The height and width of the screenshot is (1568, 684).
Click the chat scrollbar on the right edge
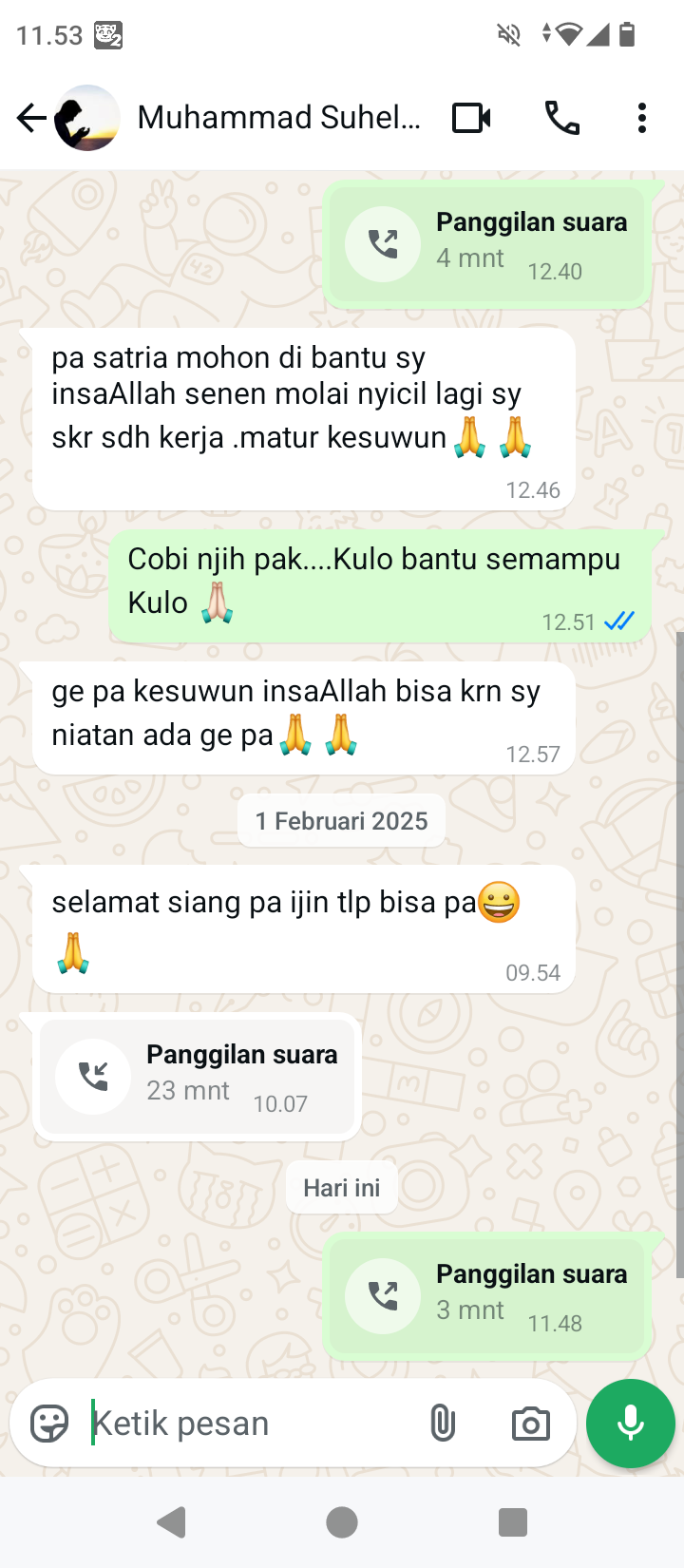coord(679,955)
